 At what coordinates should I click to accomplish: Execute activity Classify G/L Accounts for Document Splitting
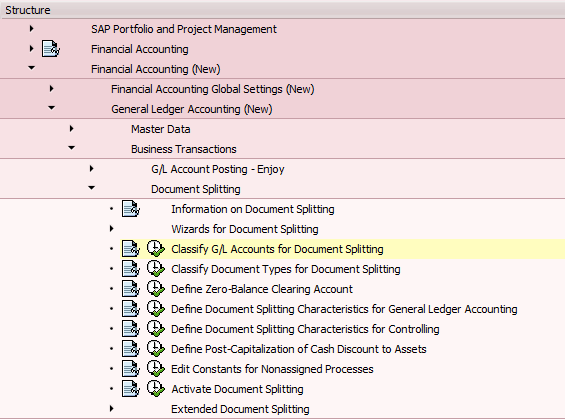[x=156, y=249]
